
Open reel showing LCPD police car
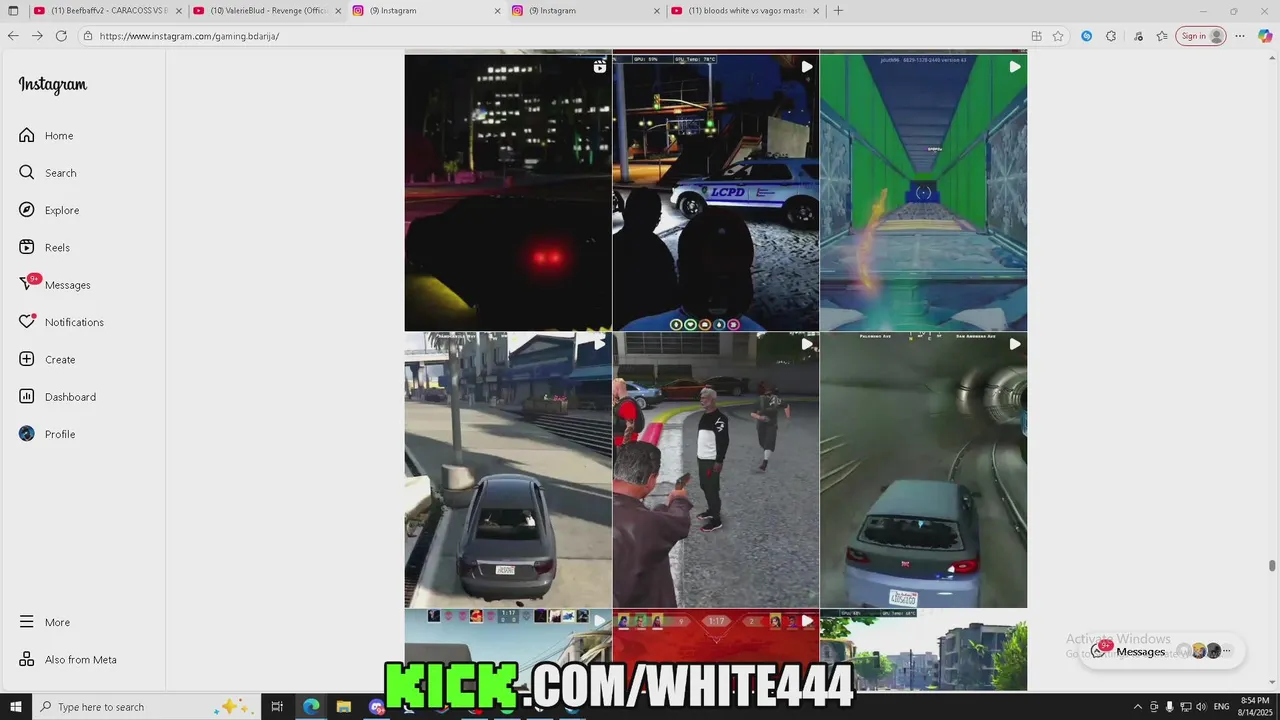716,192
